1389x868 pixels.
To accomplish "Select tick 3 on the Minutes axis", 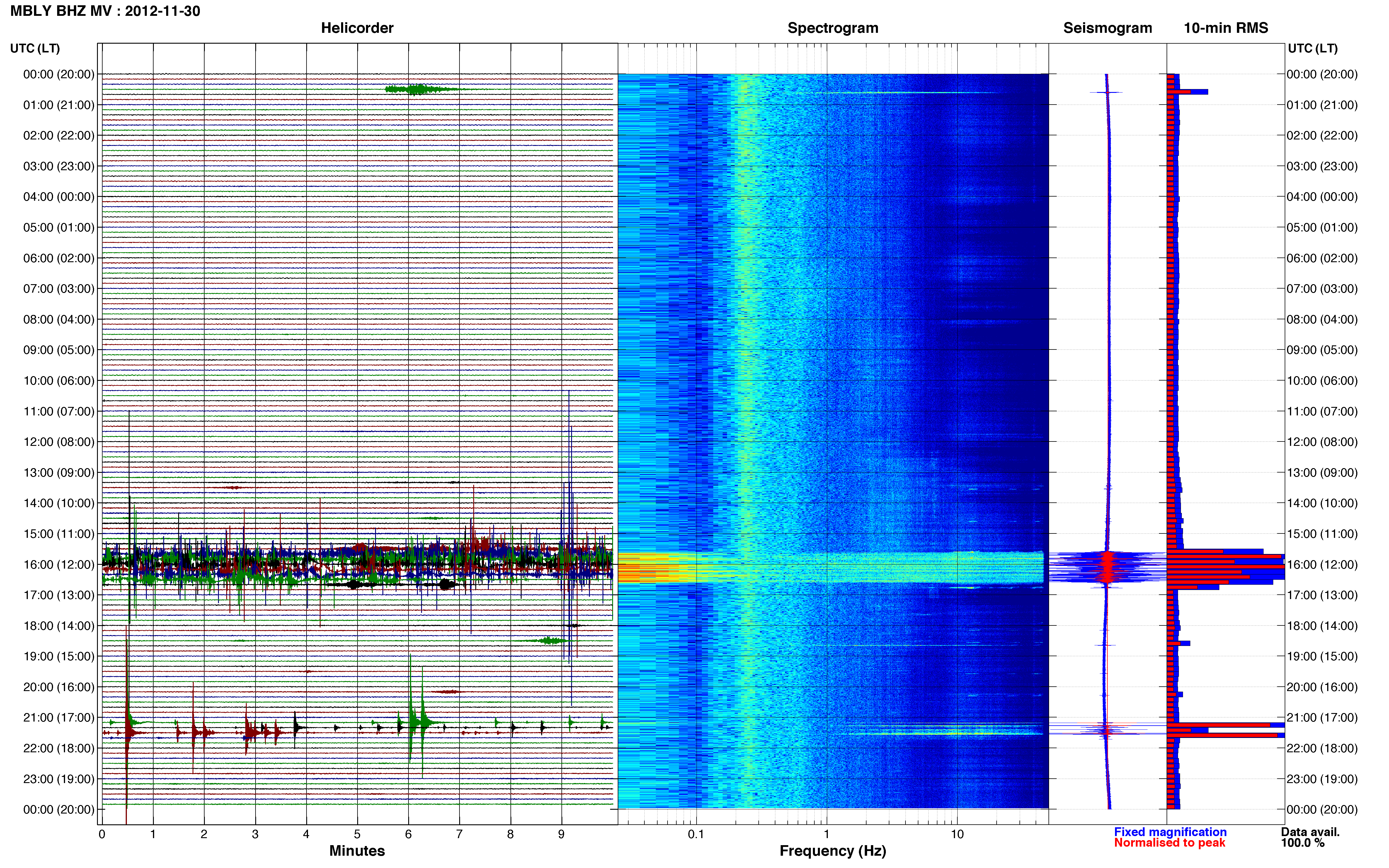I will point(255,834).
